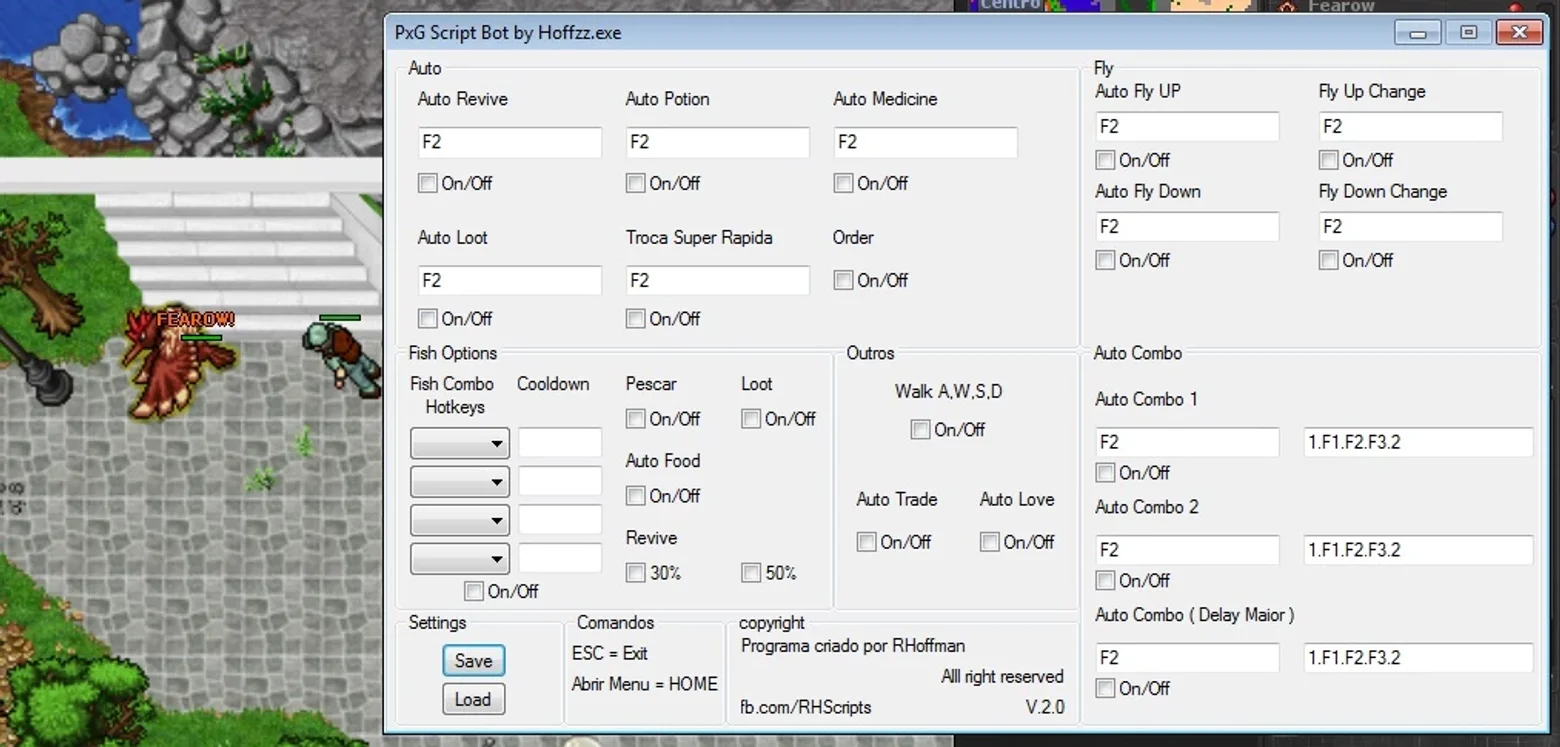Click the Save settings button

click(473, 661)
